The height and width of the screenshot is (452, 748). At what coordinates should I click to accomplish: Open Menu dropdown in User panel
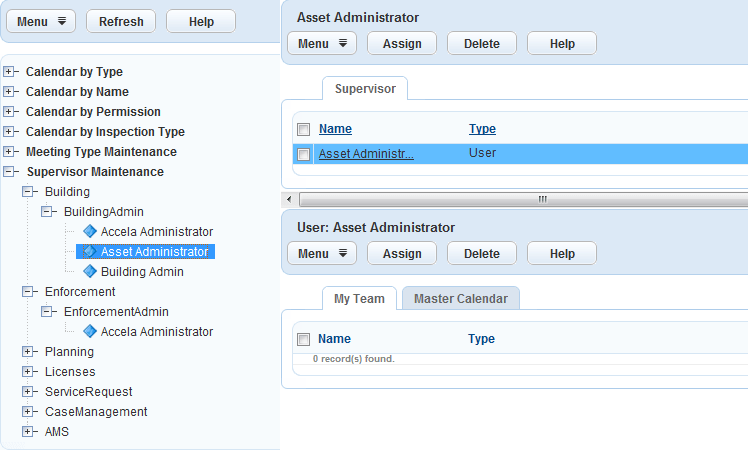(x=322, y=253)
